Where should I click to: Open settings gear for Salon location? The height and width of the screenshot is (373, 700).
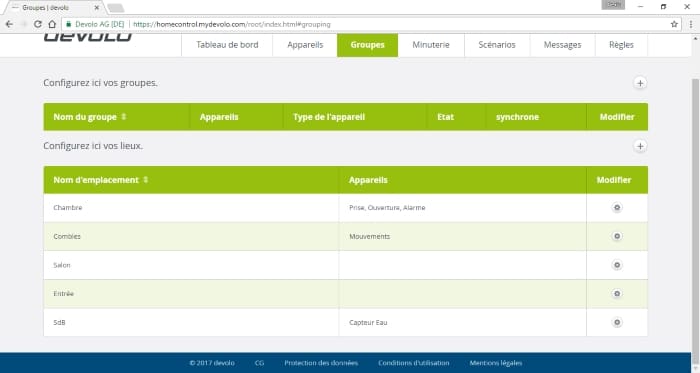(x=617, y=265)
